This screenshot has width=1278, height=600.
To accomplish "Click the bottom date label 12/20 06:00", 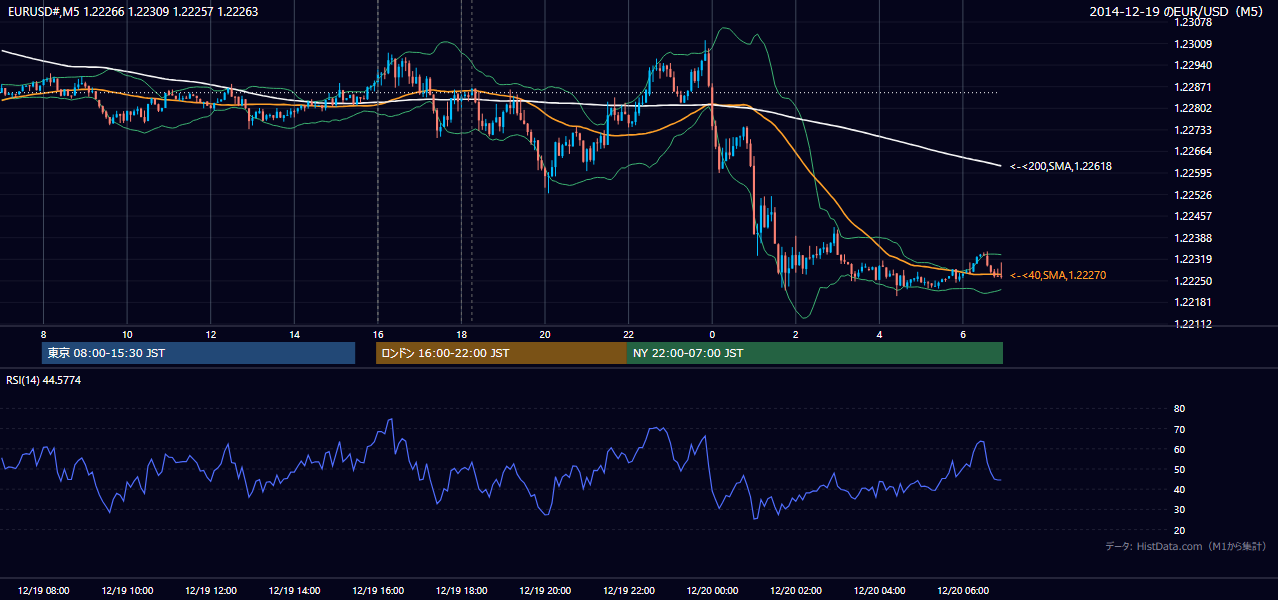I will 963,591.
